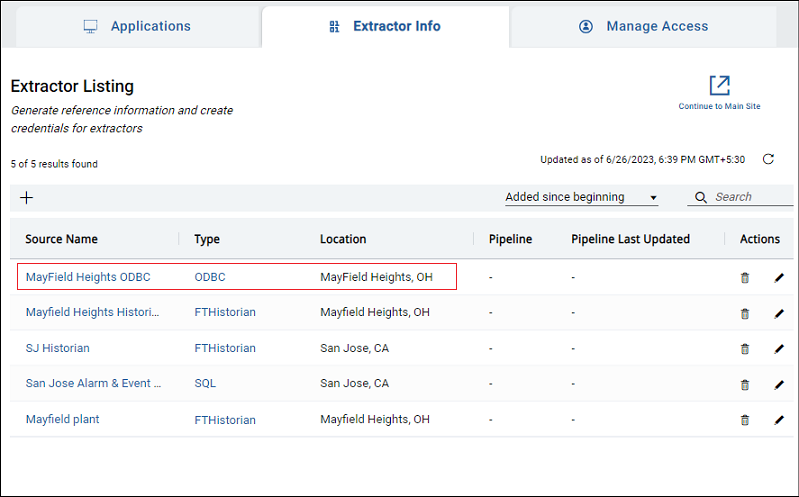Viewport: 799px width, 497px height.
Task: Refresh the extractor listing
Action: click(x=768, y=159)
